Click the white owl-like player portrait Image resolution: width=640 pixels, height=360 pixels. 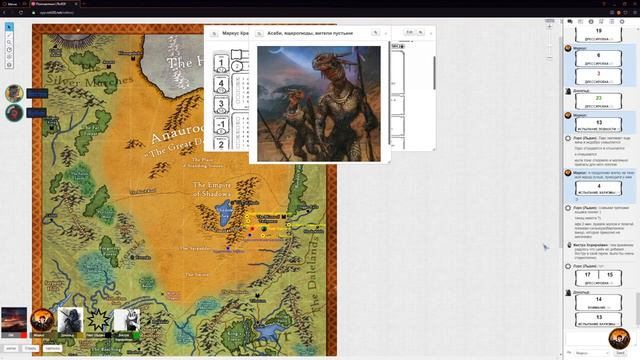[127, 320]
